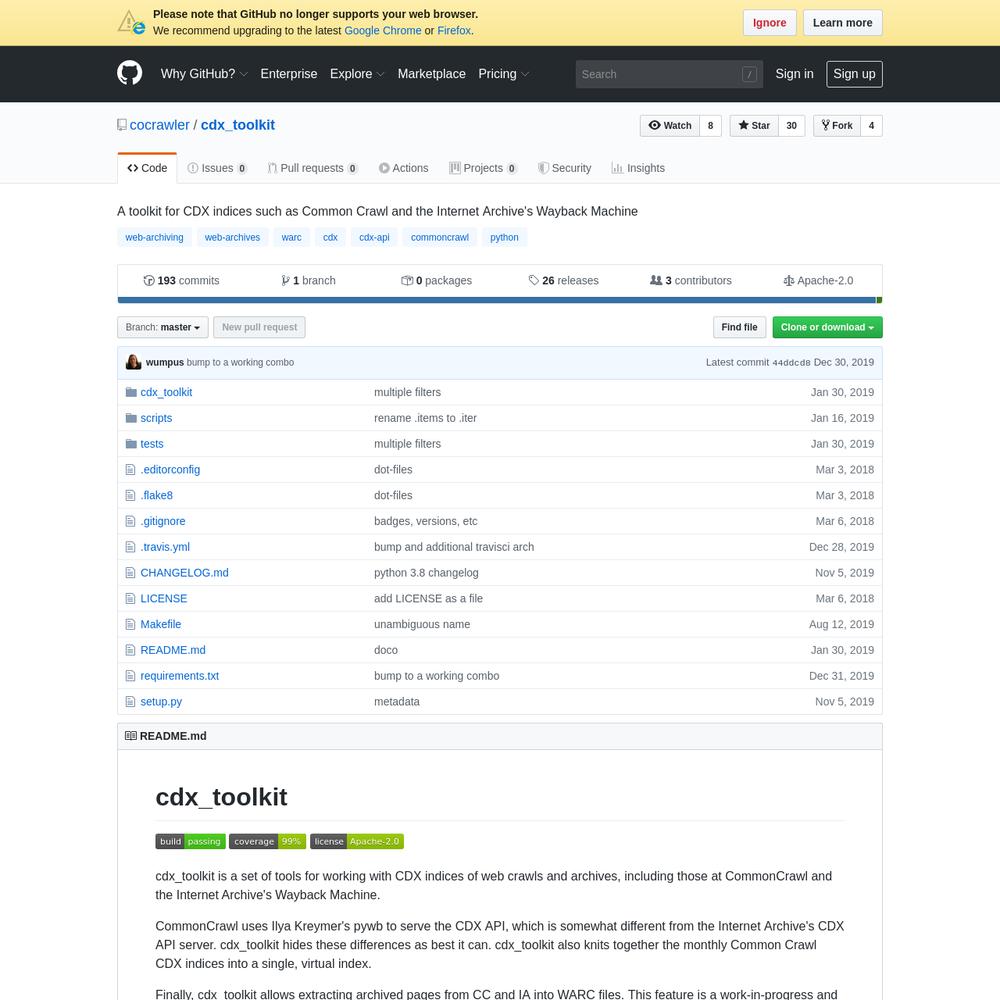Open the Firefox link
The image size is (1000, 1000).
[453, 31]
